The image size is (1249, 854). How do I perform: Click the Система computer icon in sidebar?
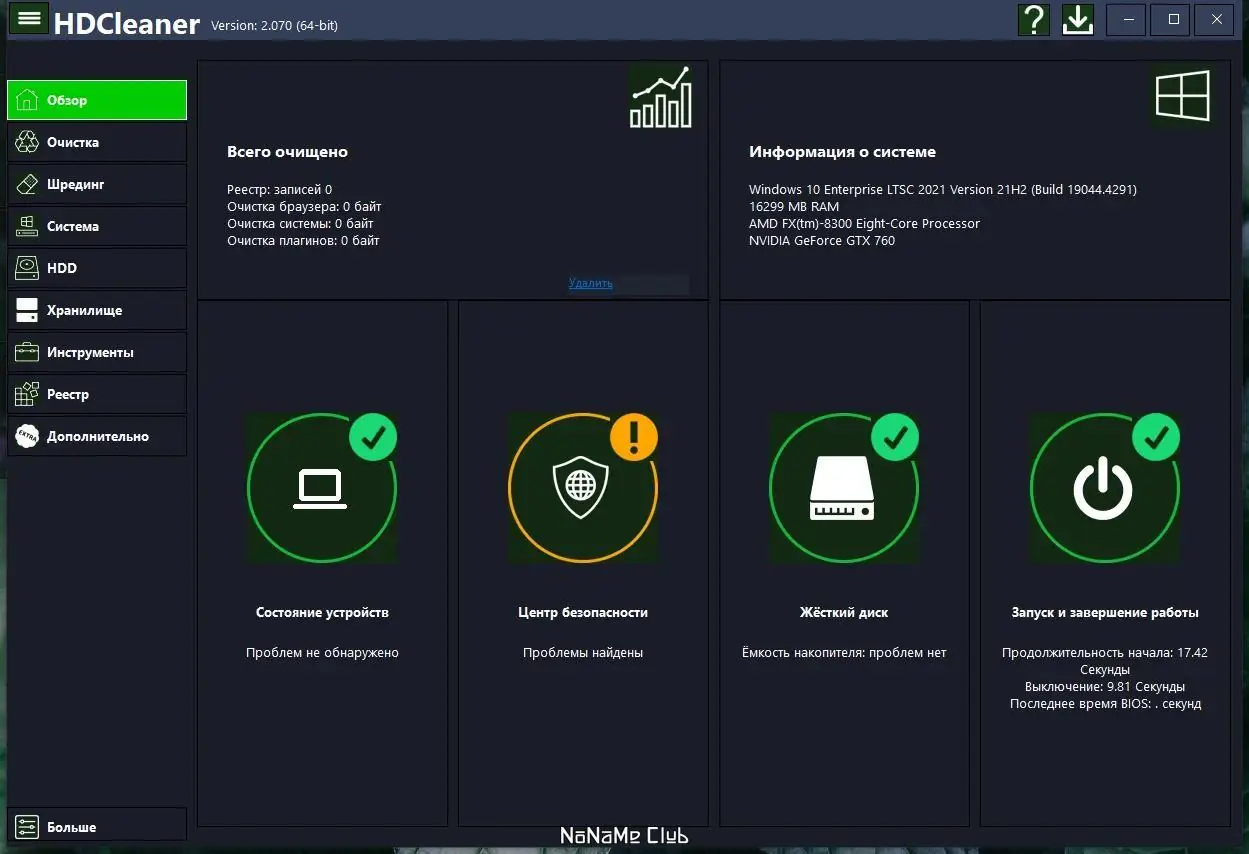click(27, 226)
